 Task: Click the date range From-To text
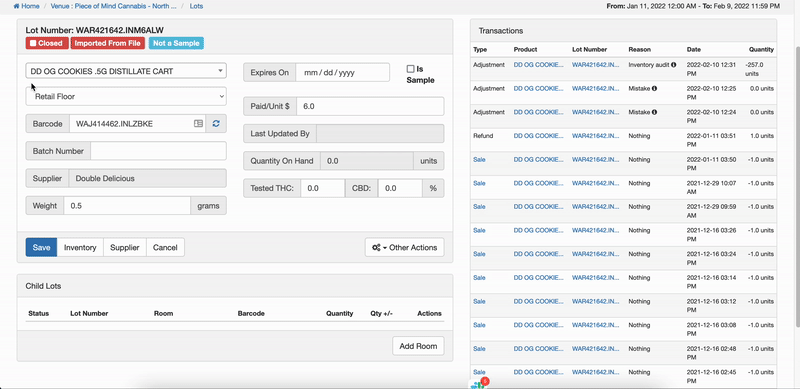(693, 7)
